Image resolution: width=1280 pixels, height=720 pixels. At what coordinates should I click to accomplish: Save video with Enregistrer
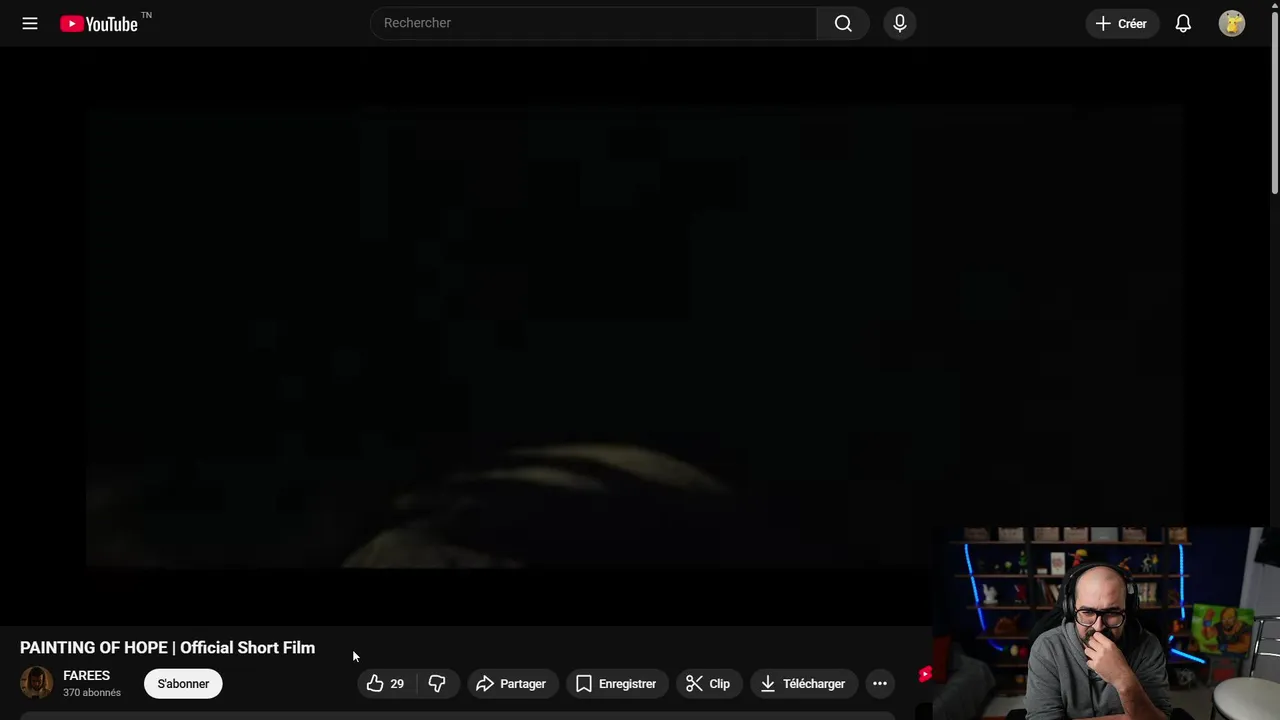pos(617,684)
